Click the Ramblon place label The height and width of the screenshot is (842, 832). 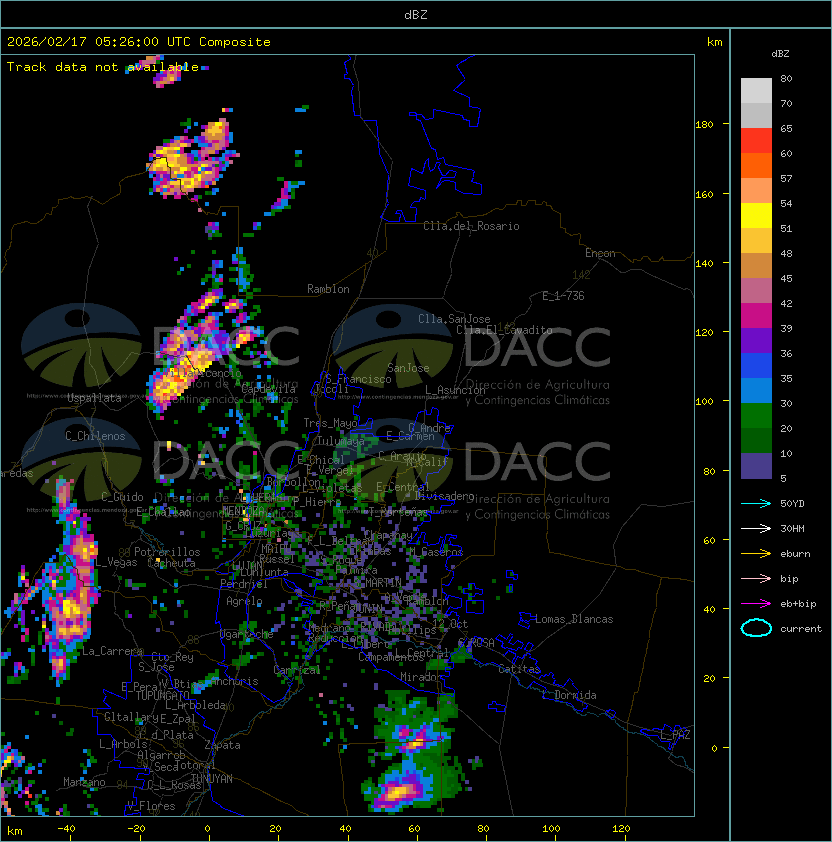point(328,289)
